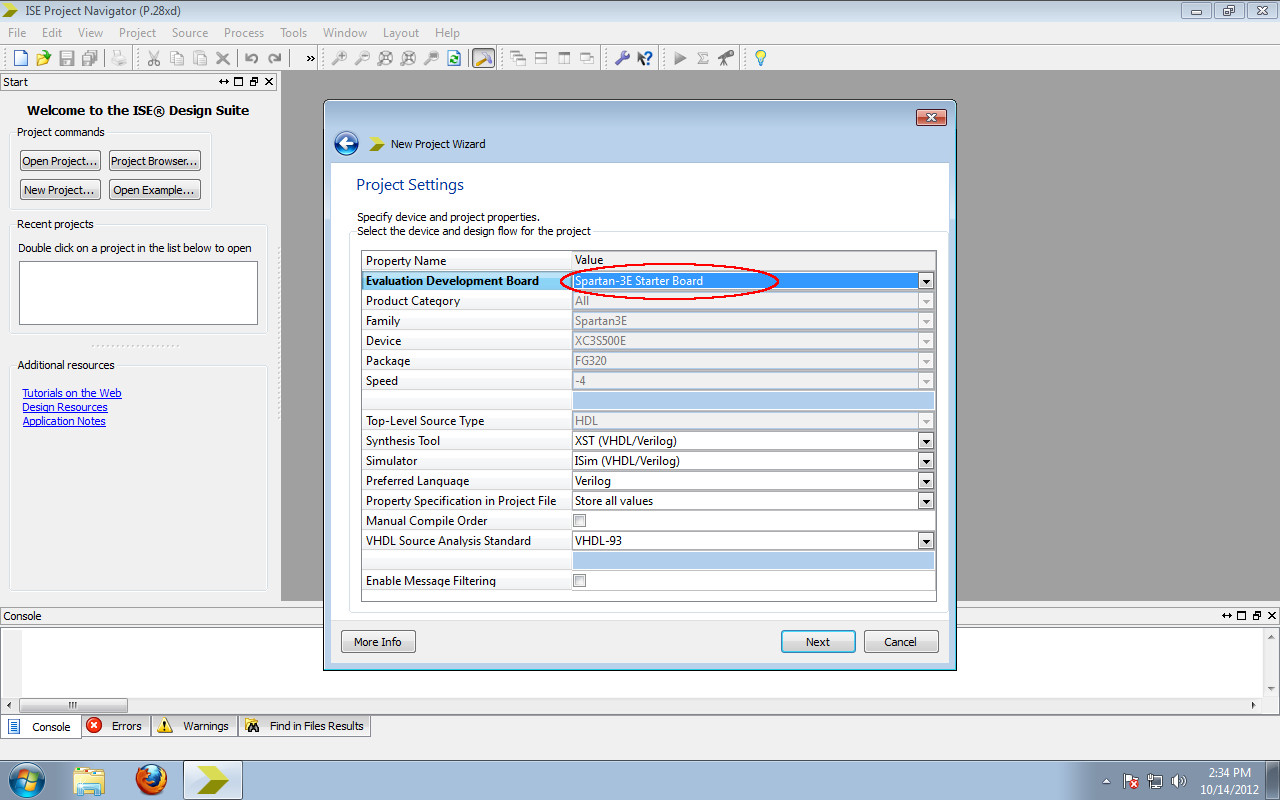Activate the Context Help arrow icon
This screenshot has width=1280, height=800.
point(645,57)
